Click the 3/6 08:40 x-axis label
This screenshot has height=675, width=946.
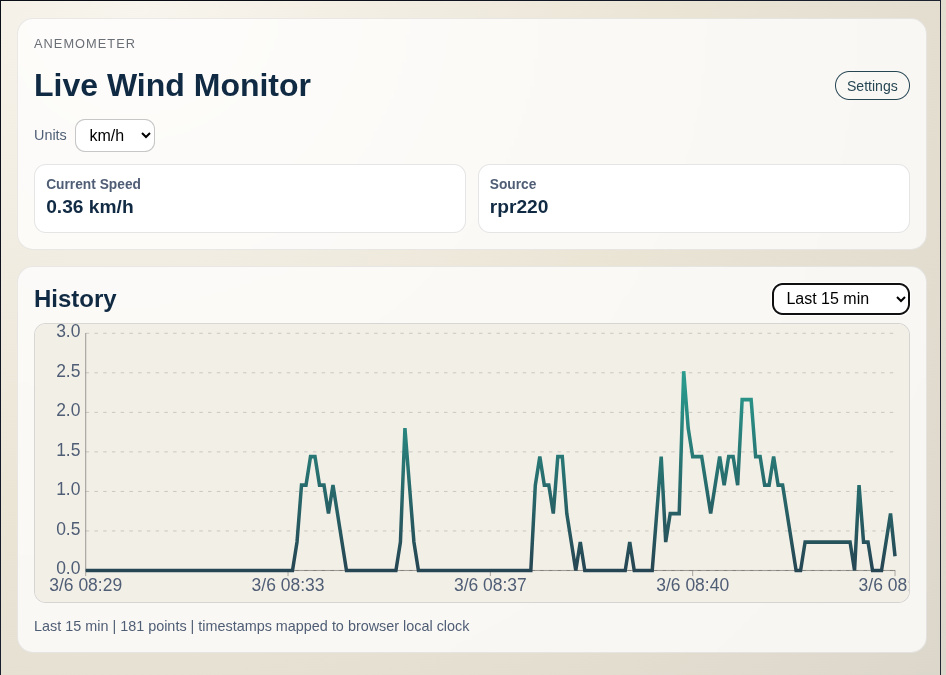click(x=692, y=585)
